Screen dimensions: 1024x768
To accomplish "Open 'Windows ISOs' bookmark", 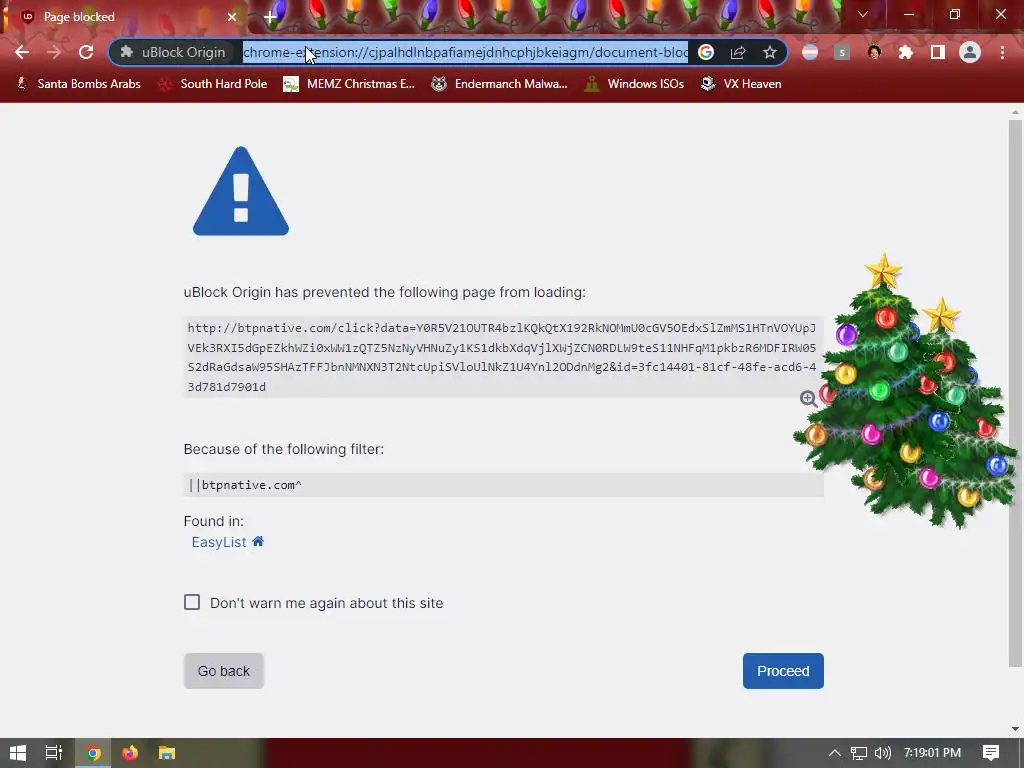I will coord(634,84).
